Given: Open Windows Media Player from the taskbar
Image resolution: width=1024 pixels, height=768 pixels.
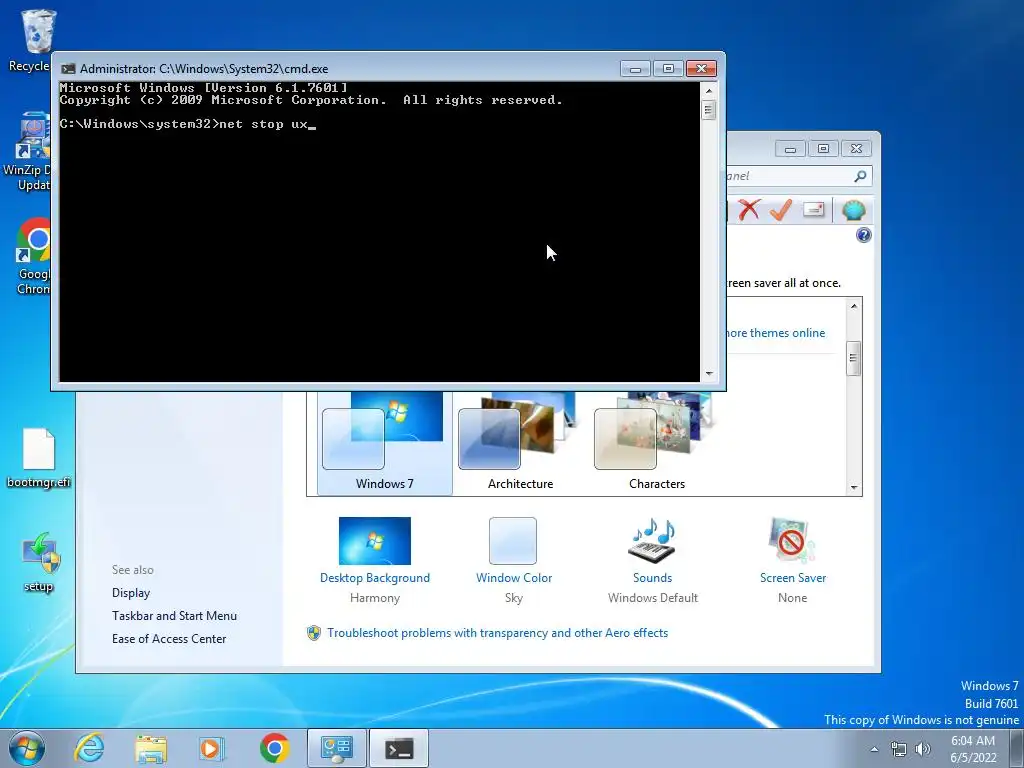Looking at the screenshot, I should click(212, 748).
